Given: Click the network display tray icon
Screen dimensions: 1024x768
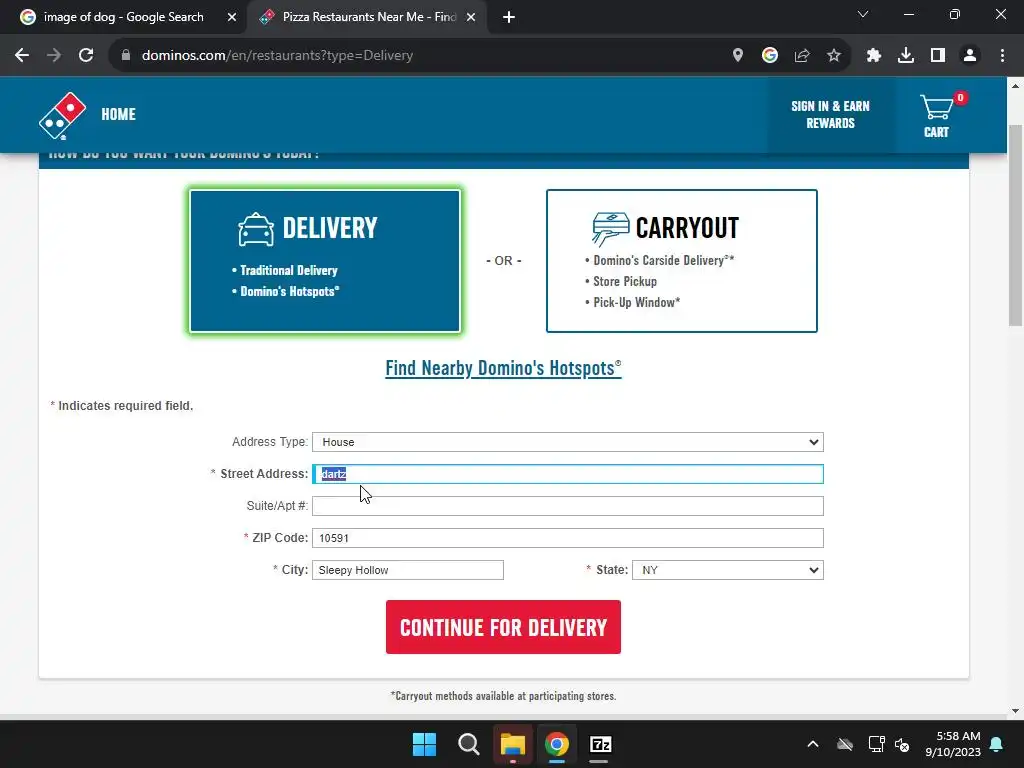Looking at the screenshot, I should (876, 744).
